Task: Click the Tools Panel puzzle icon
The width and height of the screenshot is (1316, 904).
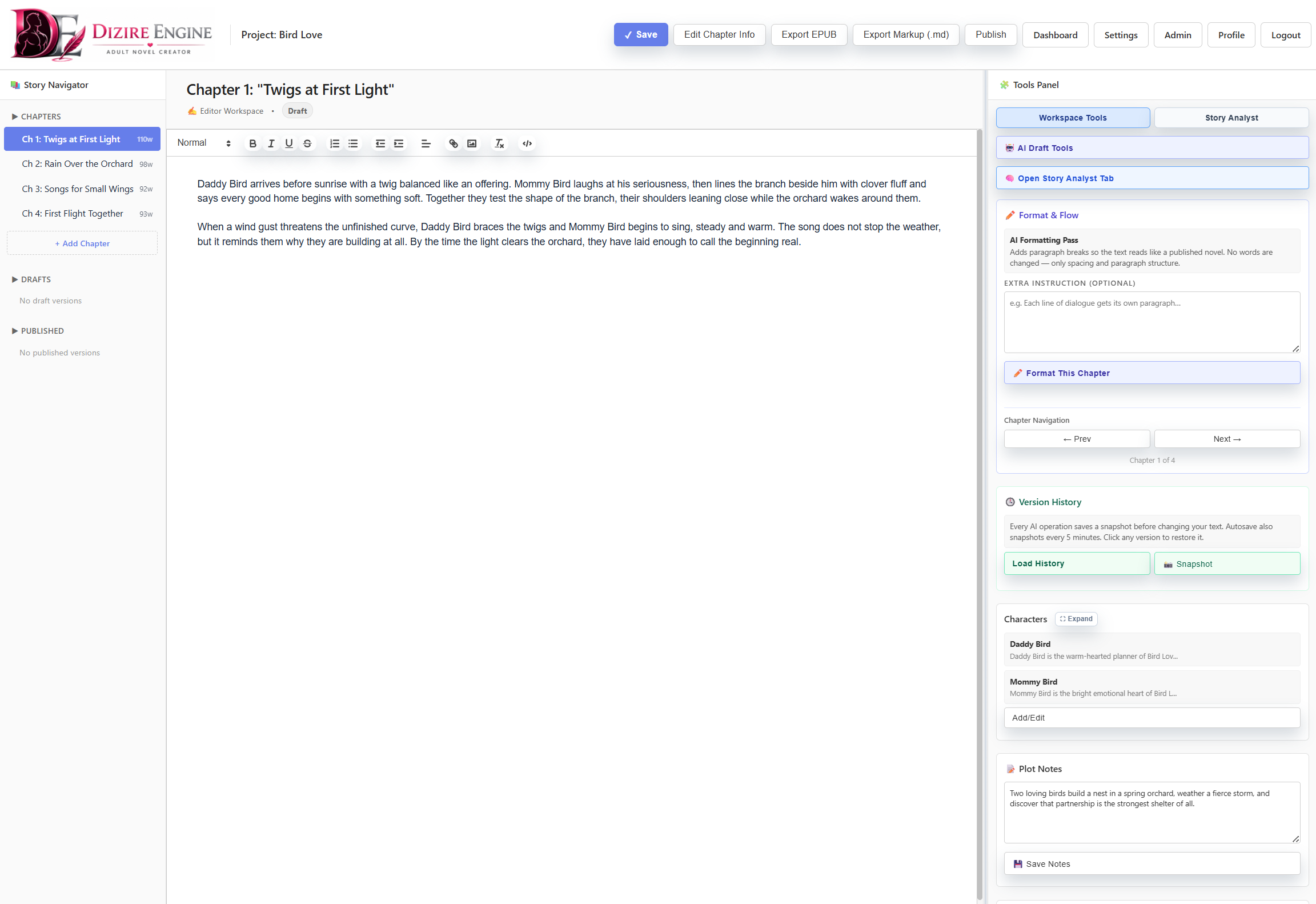Action: click(x=1004, y=85)
